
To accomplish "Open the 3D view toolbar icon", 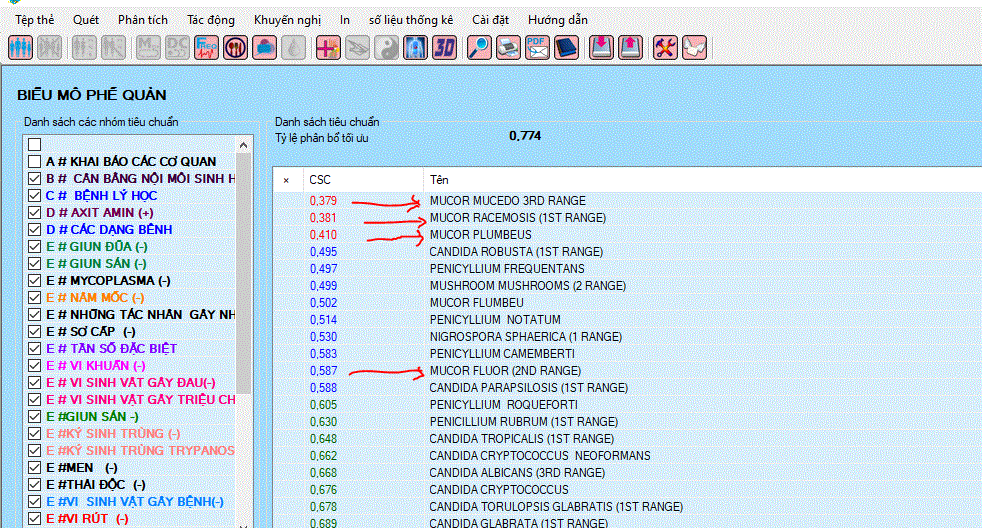I will pos(444,47).
